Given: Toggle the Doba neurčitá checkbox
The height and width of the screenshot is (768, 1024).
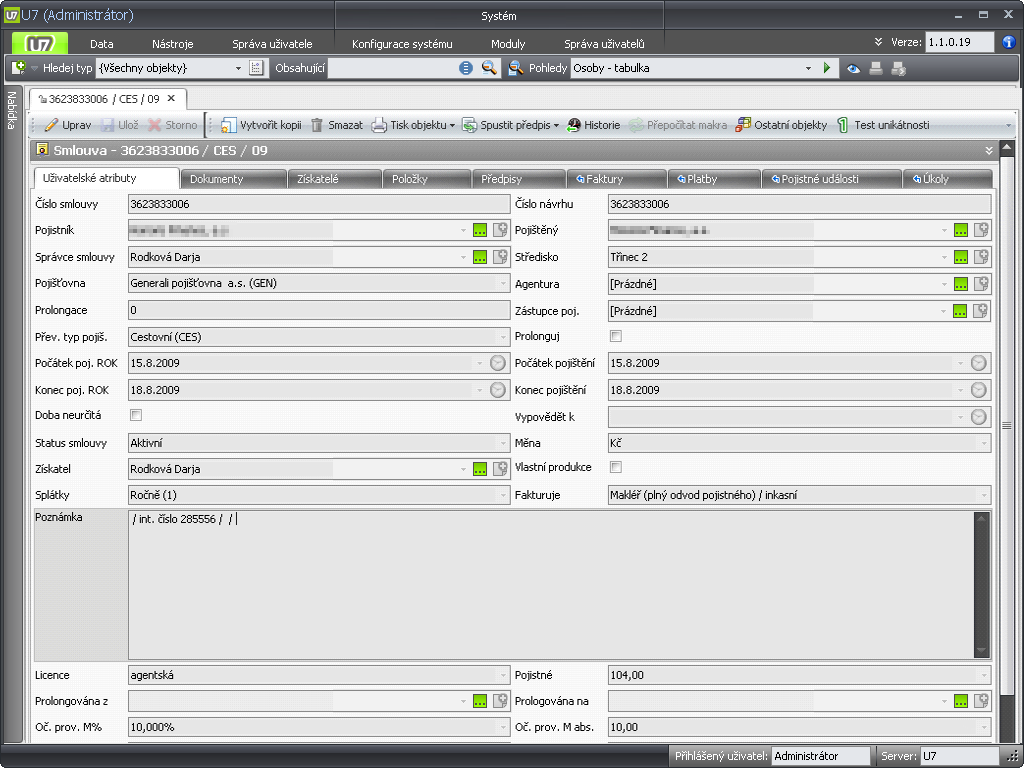Looking at the screenshot, I should click(136, 415).
